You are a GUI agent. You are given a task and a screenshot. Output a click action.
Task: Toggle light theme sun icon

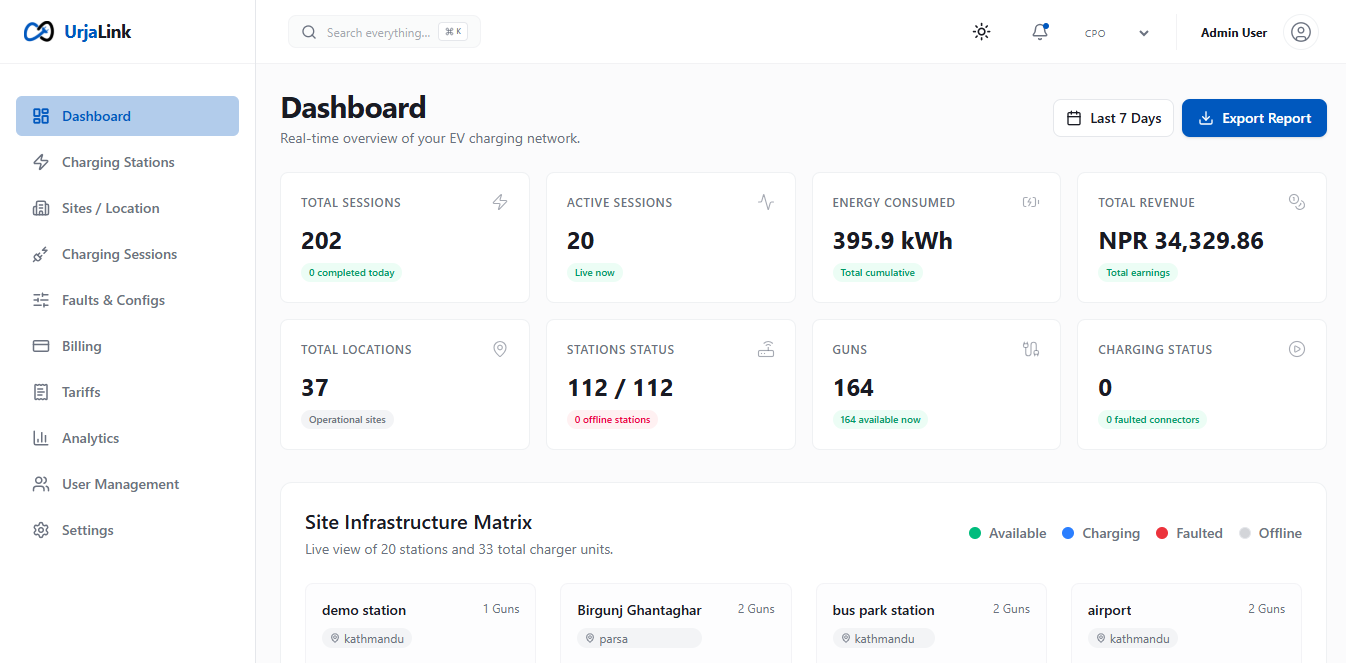(982, 32)
